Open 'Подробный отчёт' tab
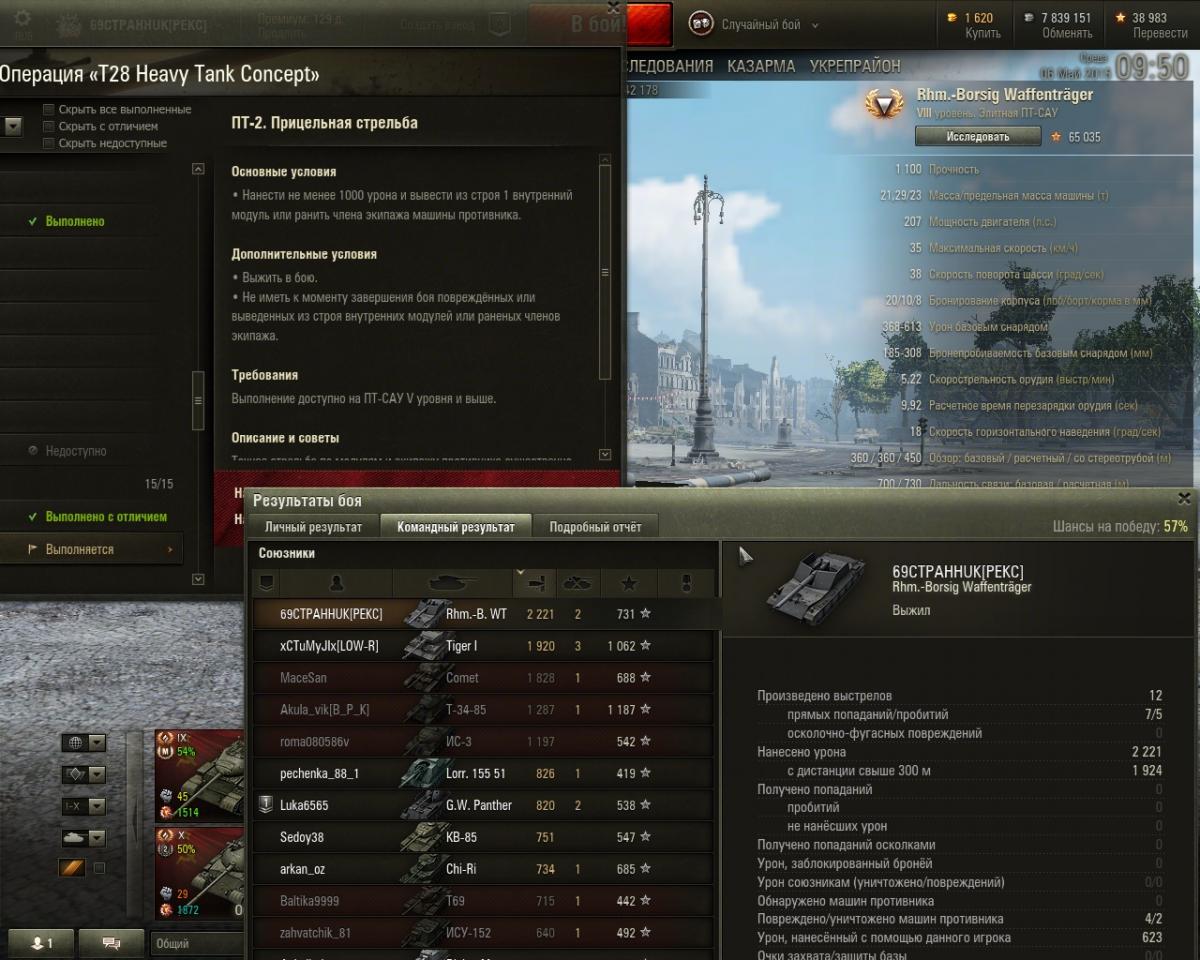Screen dimensions: 1200x960 pos(596,527)
